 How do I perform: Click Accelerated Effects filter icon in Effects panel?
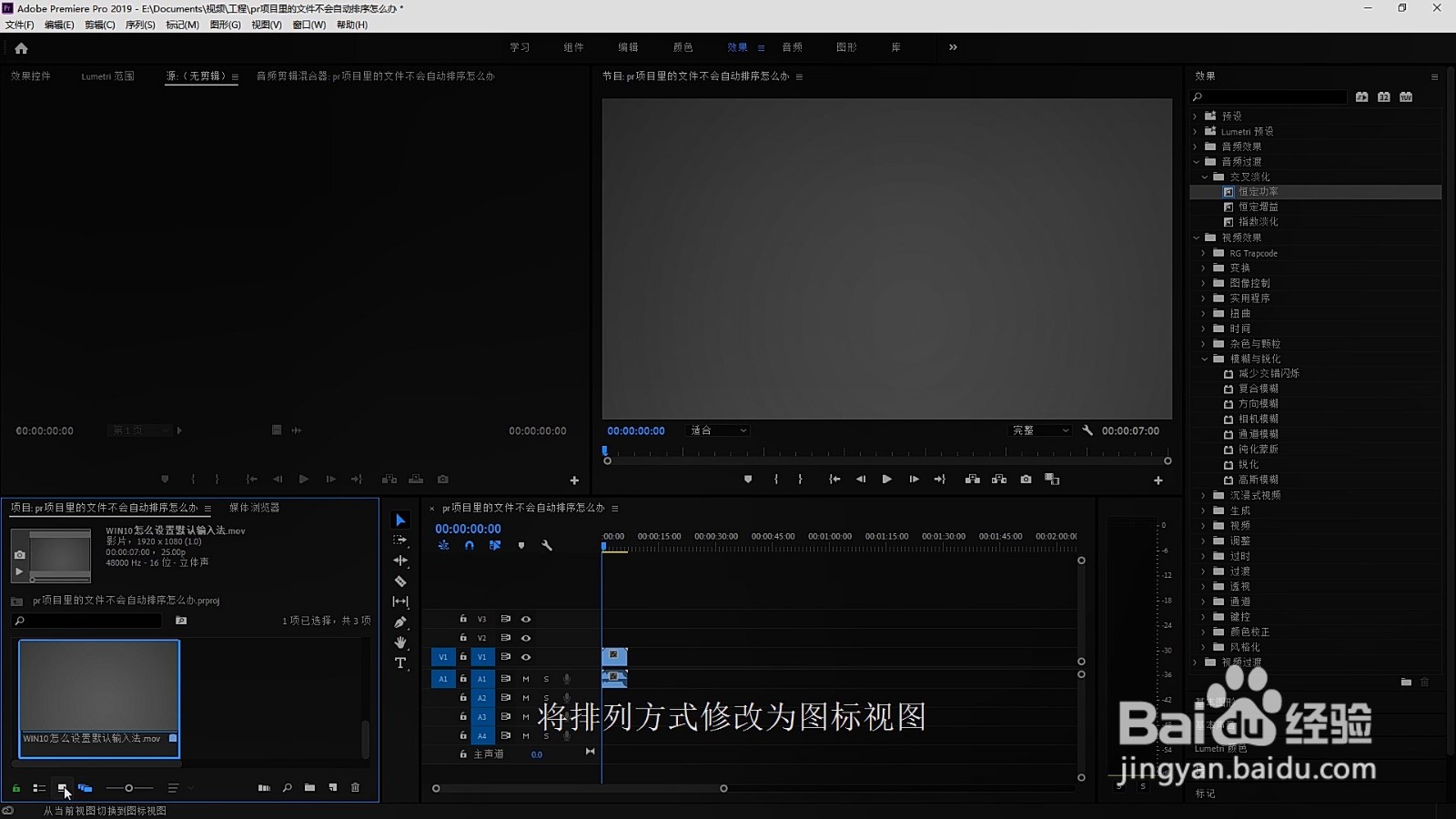(x=1361, y=96)
